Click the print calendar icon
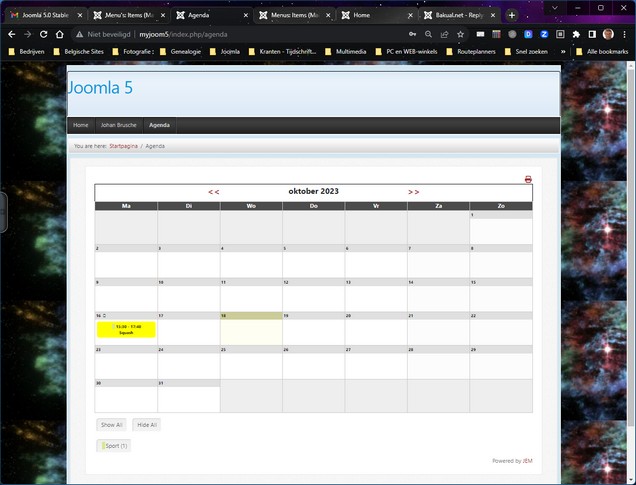Screen dimensions: 636x485 point(528,179)
